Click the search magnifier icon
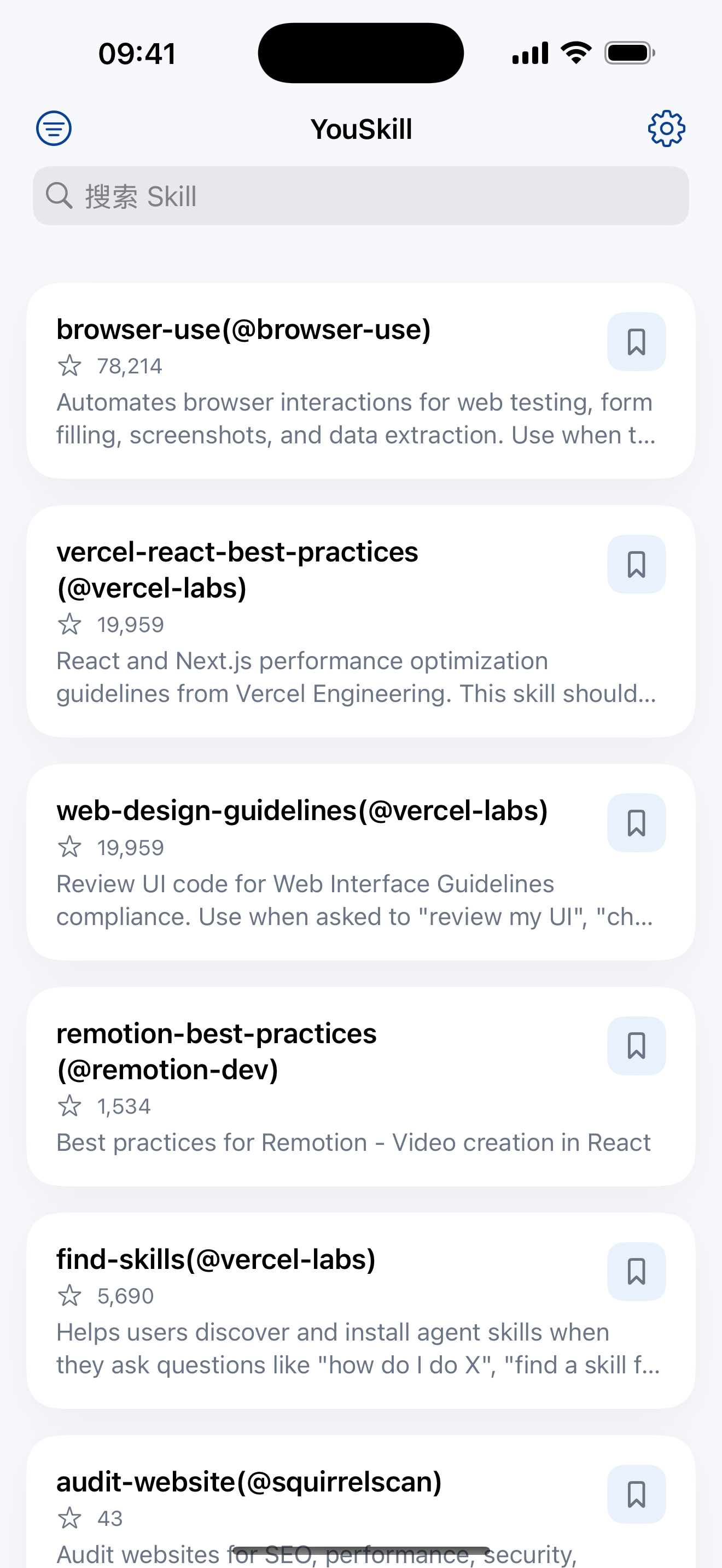 point(59,196)
